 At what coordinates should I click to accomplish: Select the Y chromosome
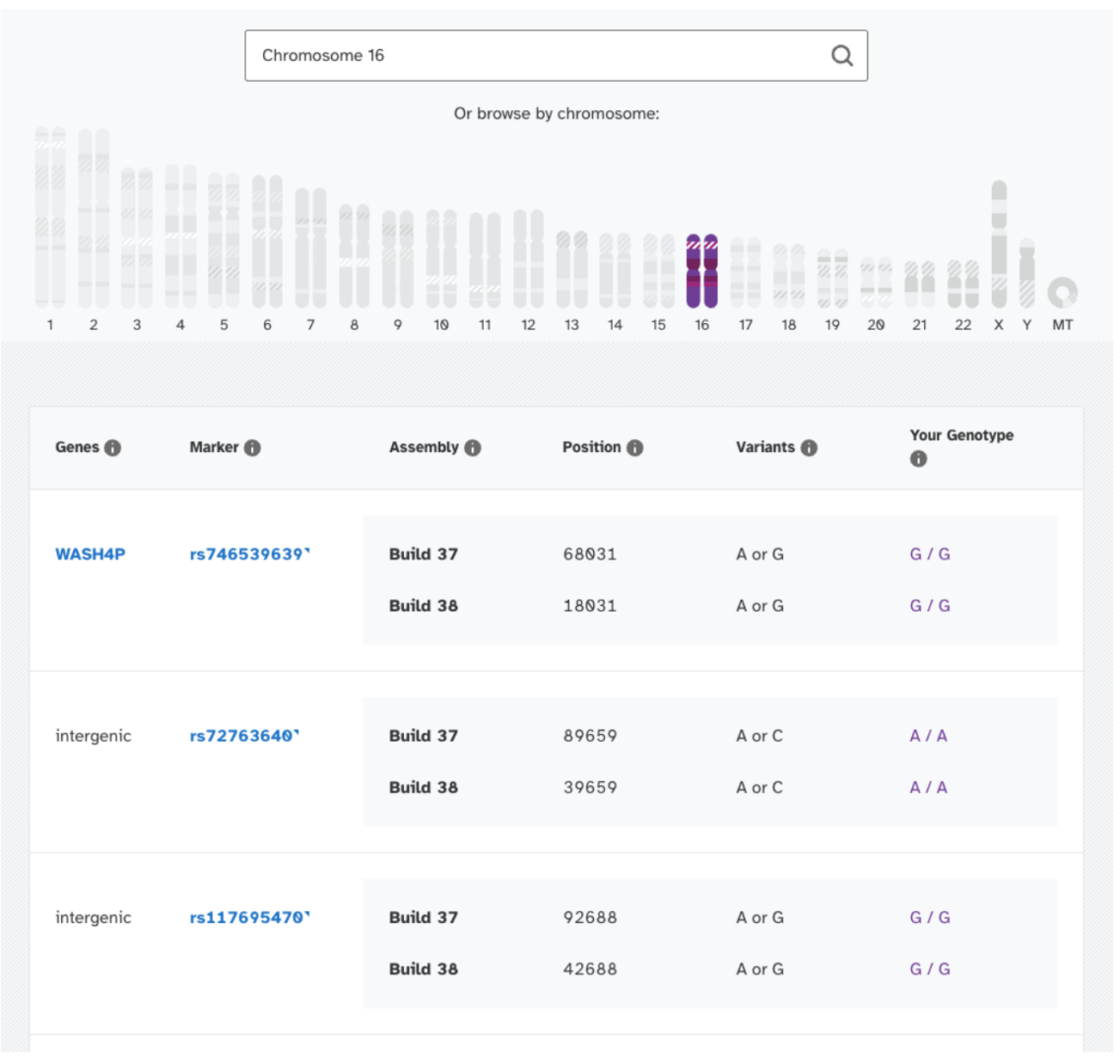(1028, 276)
